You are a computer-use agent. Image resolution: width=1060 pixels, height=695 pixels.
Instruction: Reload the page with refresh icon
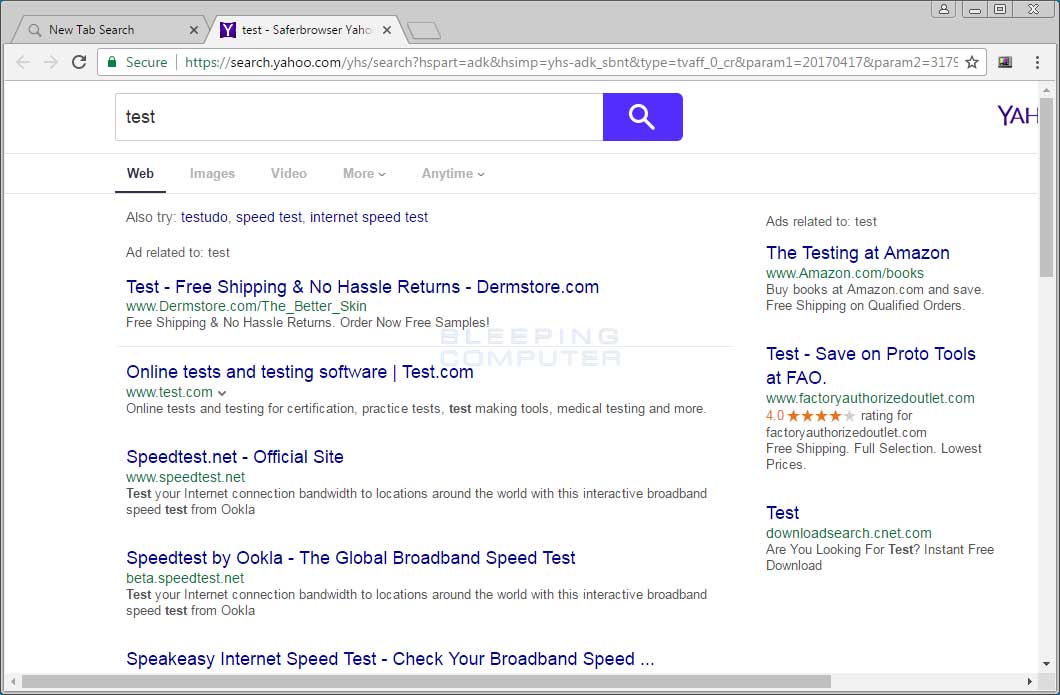(x=79, y=62)
